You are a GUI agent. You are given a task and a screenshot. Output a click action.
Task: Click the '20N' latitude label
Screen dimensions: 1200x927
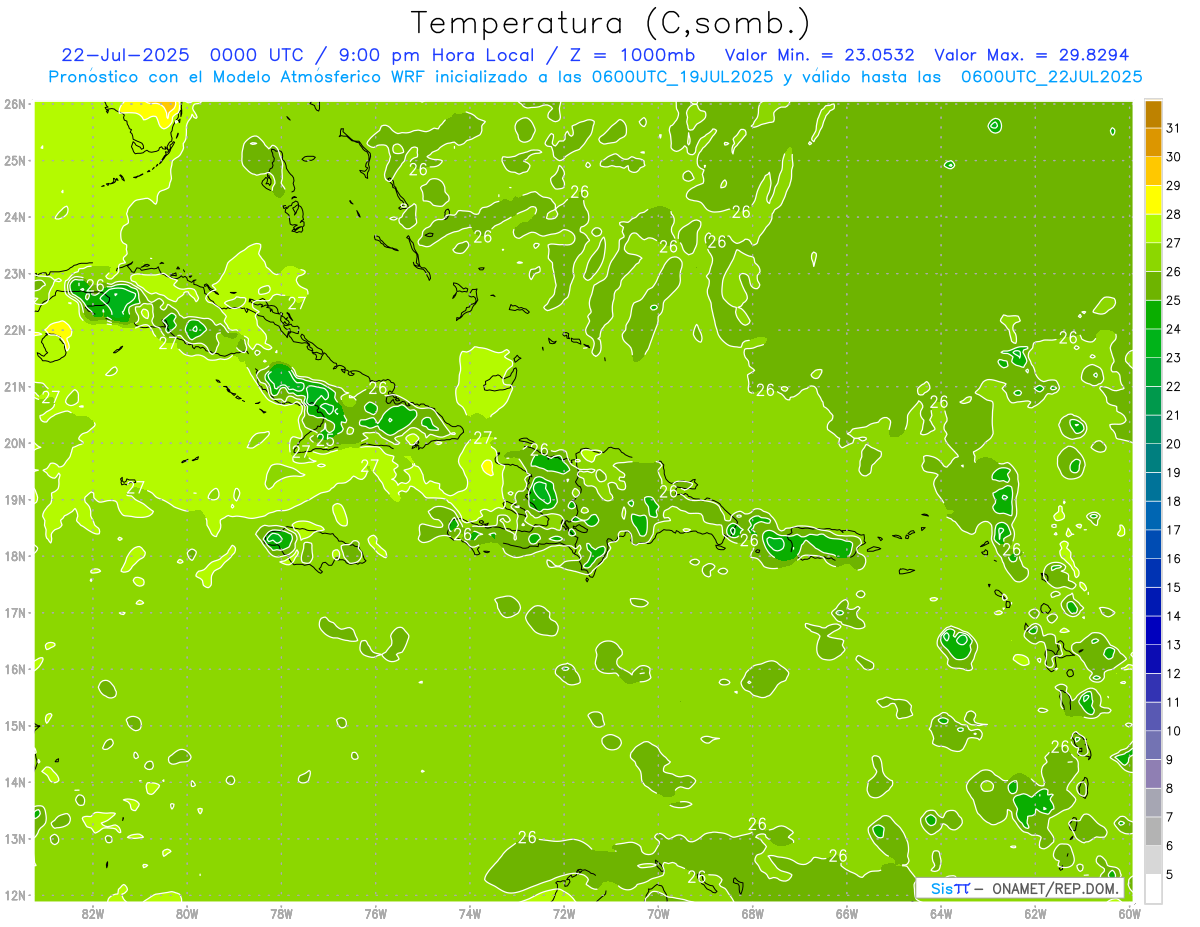tap(15, 443)
